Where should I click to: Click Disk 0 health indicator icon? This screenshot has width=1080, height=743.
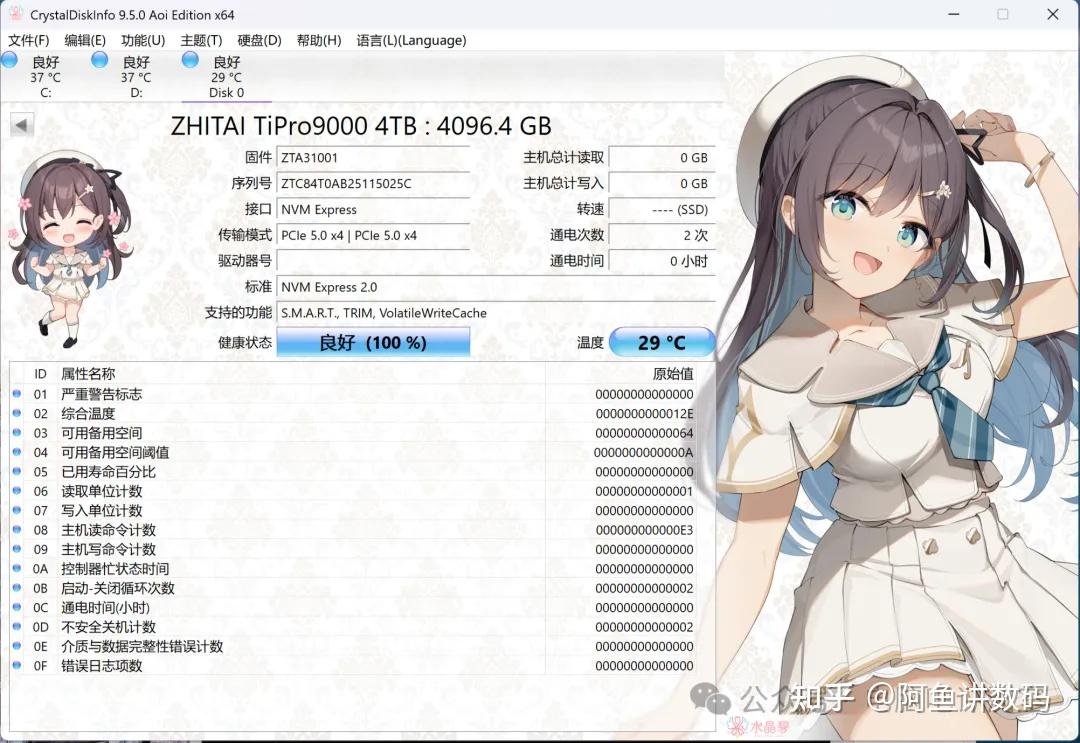click(190, 60)
